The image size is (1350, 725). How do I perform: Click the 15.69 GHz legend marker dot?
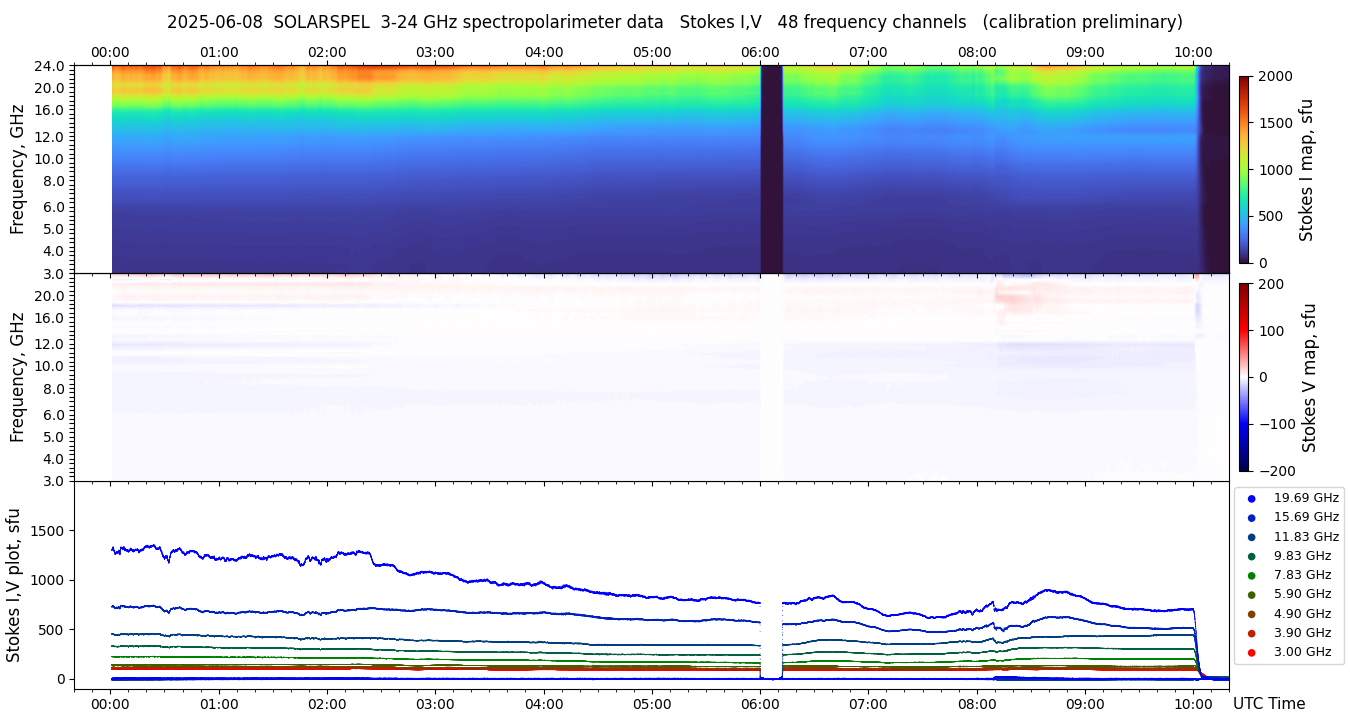1251,518
